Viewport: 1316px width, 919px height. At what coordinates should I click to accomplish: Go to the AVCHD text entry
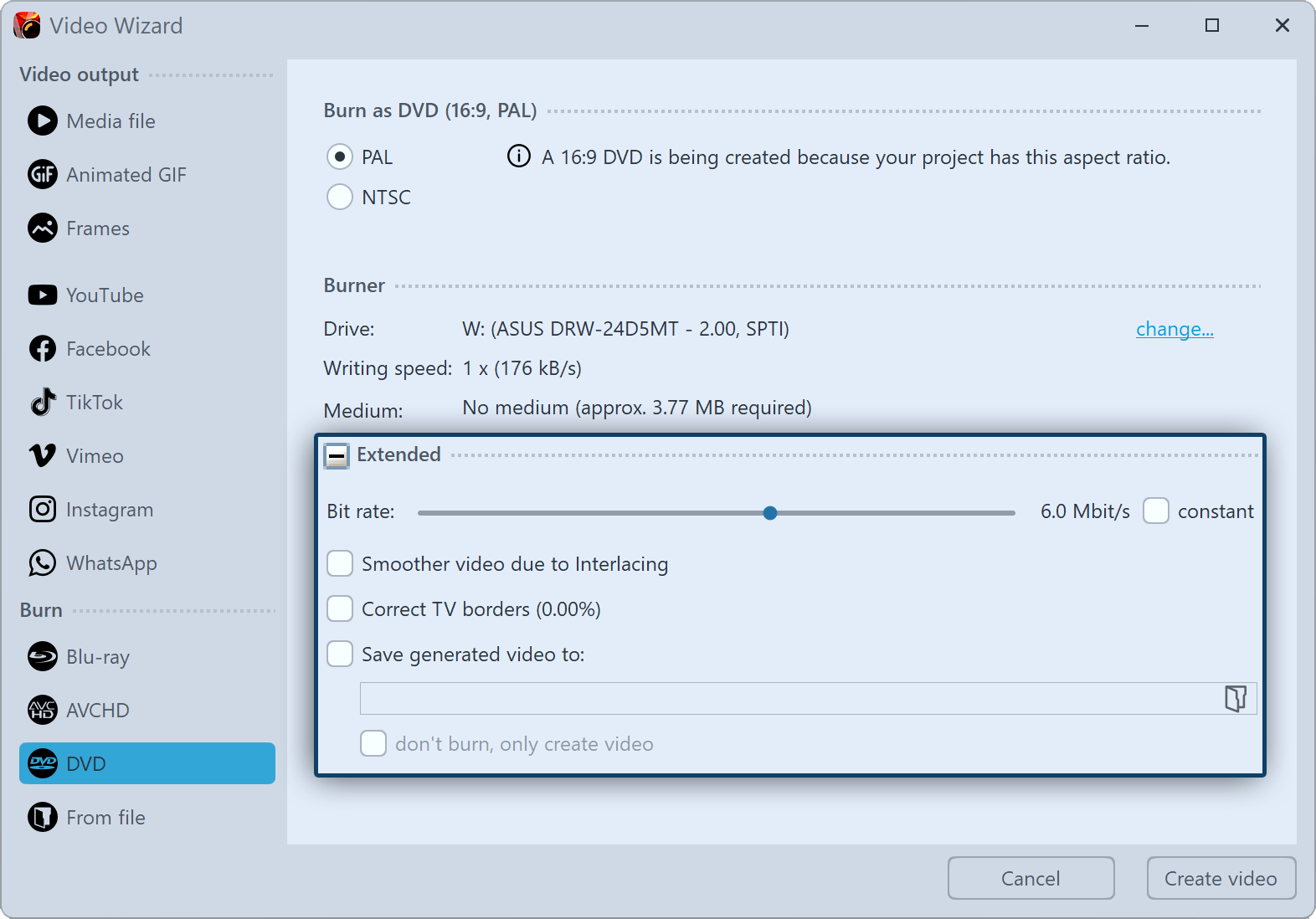pyautogui.click(x=98, y=711)
